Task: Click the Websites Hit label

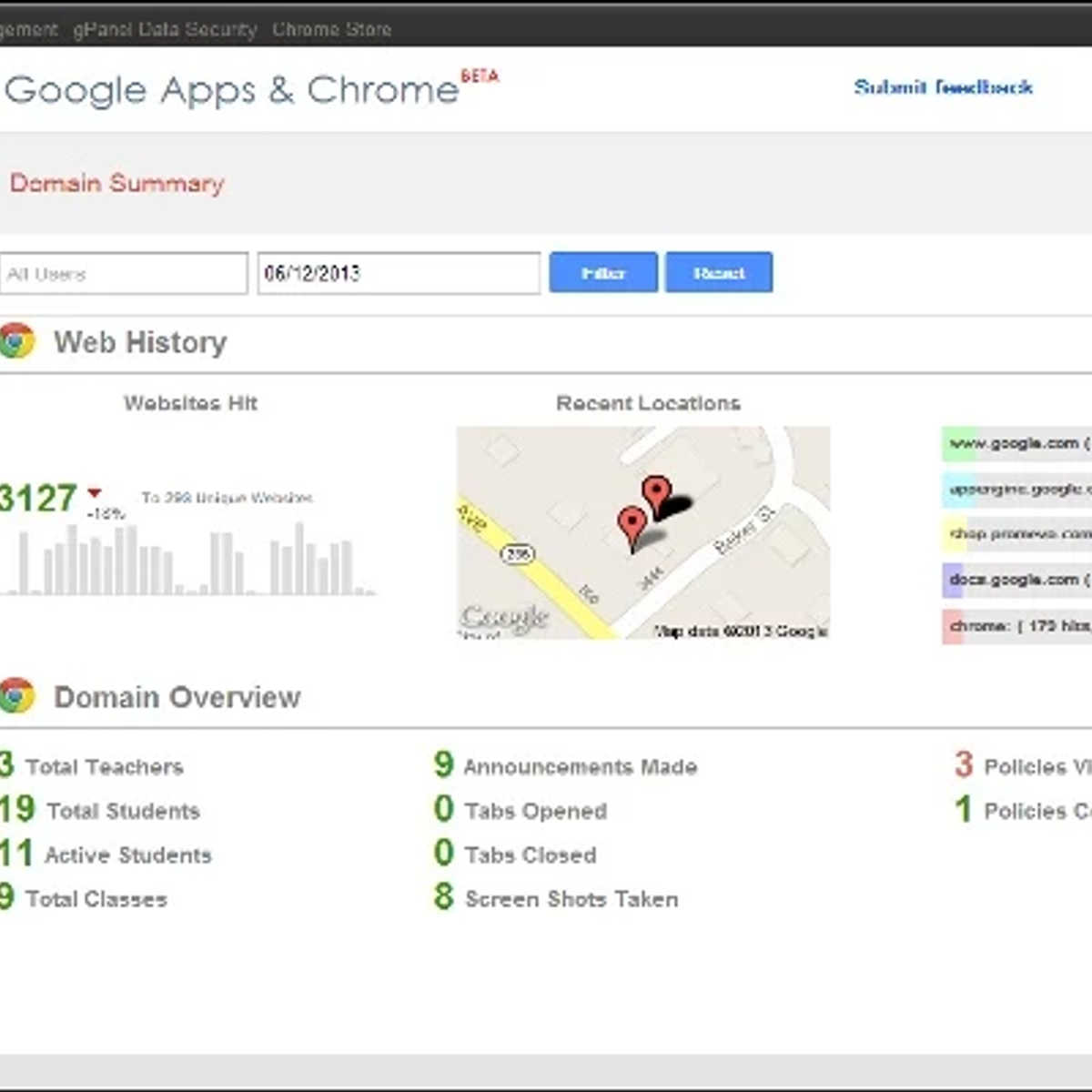Action: coord(190,403)
